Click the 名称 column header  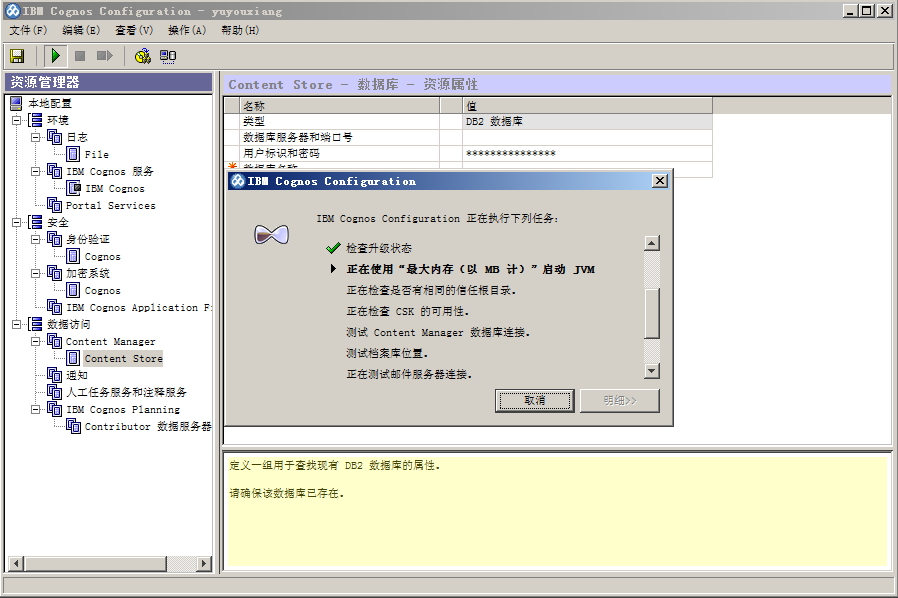click(x=340, y=106)
